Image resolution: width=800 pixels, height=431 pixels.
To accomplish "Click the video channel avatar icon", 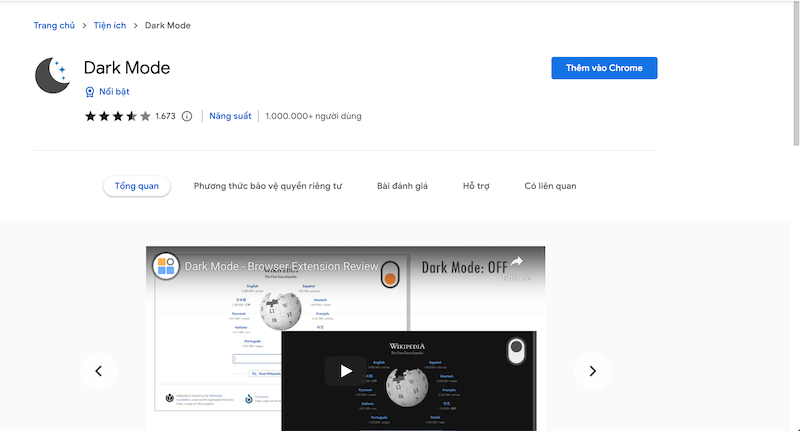I will tap(166, 266).
